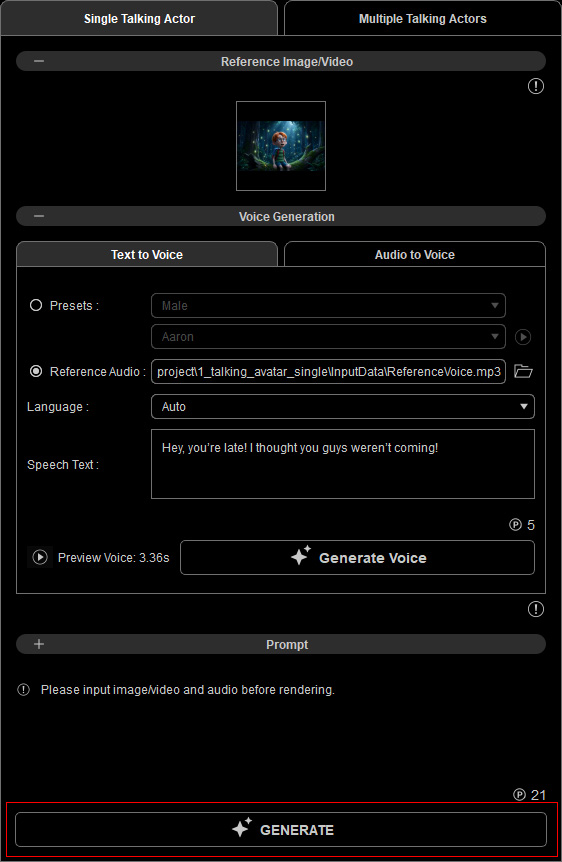Open the Male voice gender dropdown
This screenshot has height=862, width=562.
tap(328, 305)
